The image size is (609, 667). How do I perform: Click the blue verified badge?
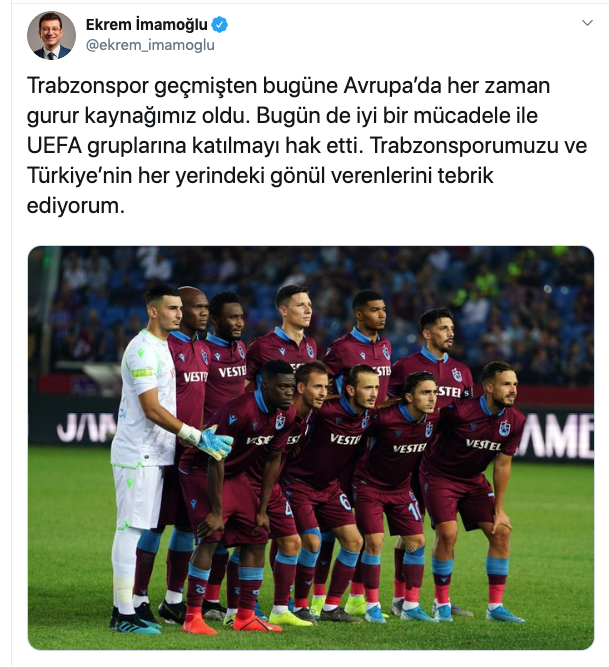pyautogui.click(x=220, y=25)
